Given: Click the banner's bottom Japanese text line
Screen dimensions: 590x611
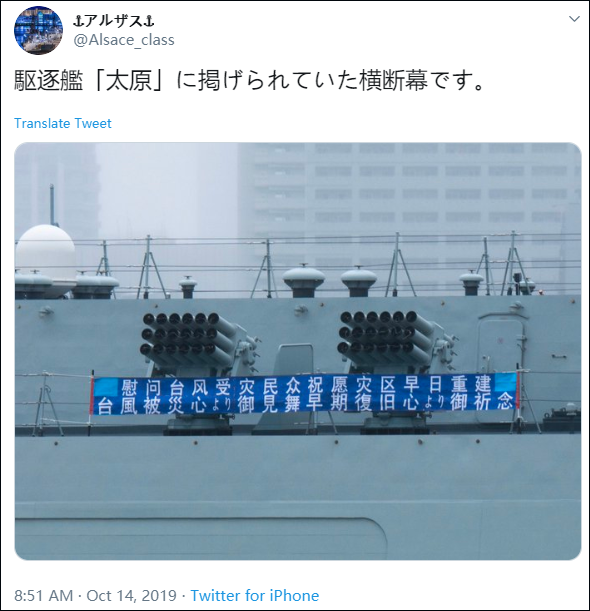Looking at the screenshot, I should [x=305, y=403].
